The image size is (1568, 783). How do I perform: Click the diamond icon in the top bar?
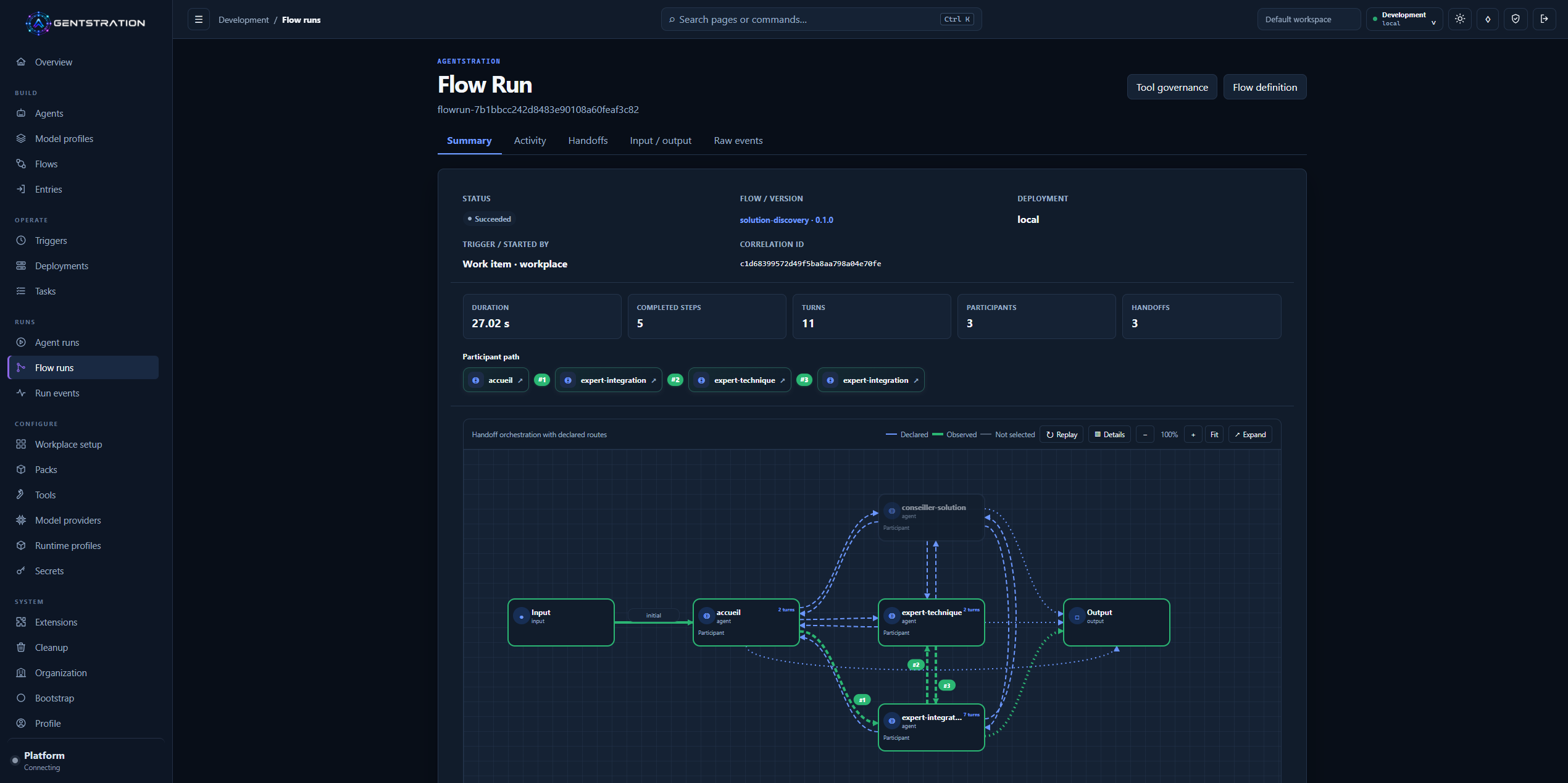[x=1488, y=19]
